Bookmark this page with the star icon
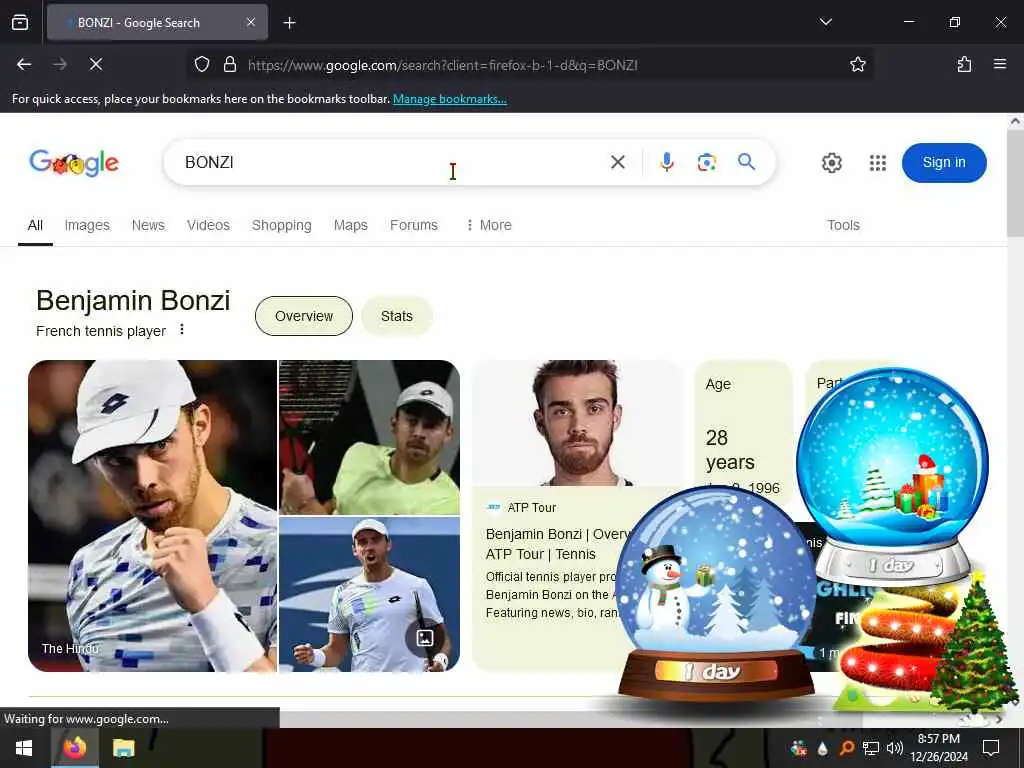This screenshot has width=1024, height=768. pos(857,64)
